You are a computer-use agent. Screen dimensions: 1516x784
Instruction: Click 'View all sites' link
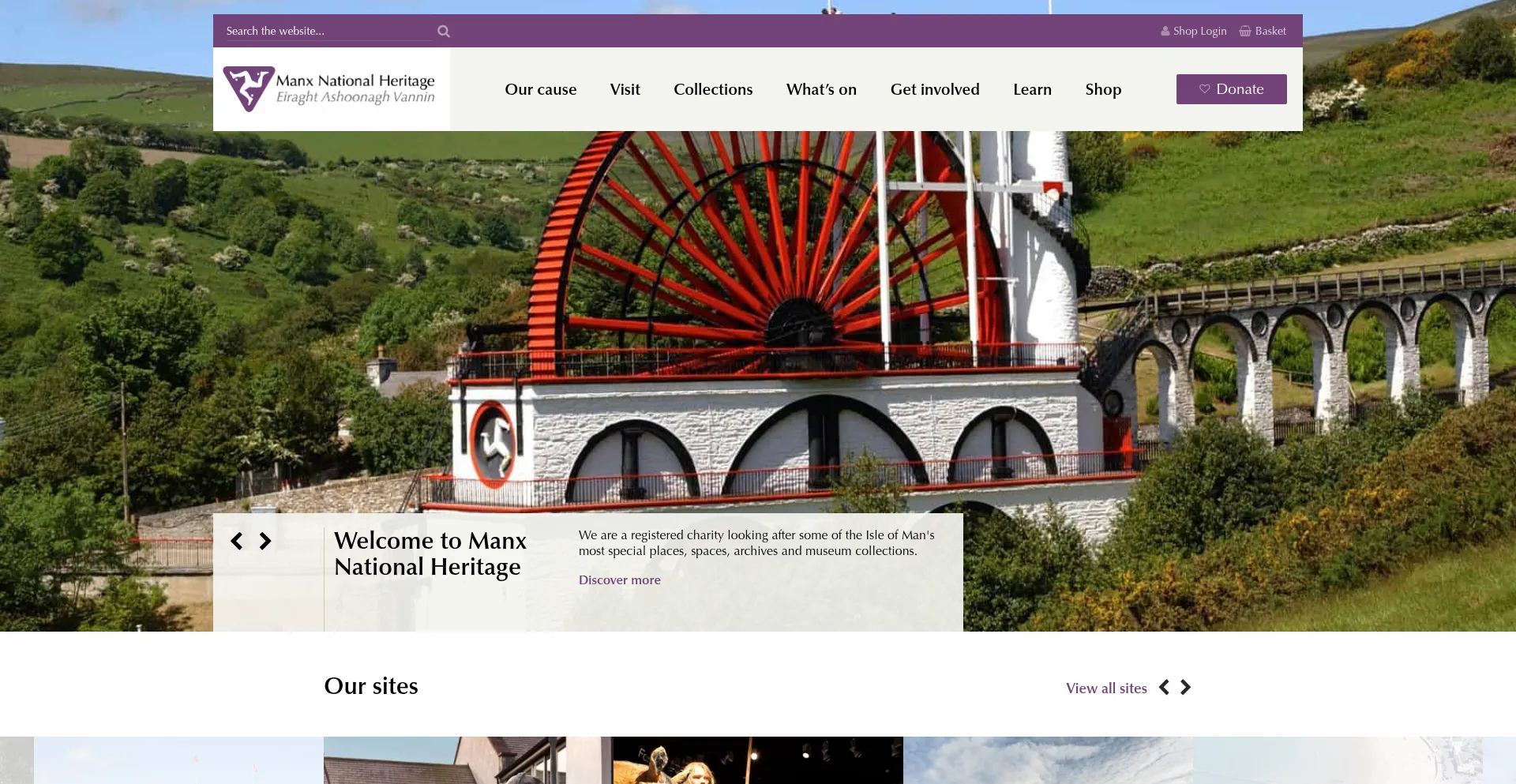(x=1106, y=688)
